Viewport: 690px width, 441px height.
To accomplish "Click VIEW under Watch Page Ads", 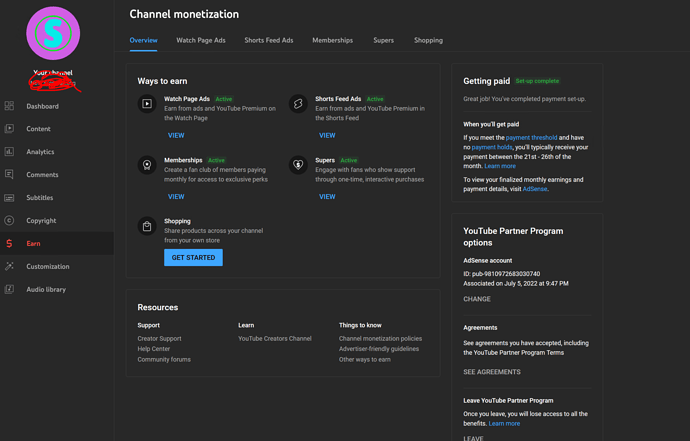I will point(176,136).
